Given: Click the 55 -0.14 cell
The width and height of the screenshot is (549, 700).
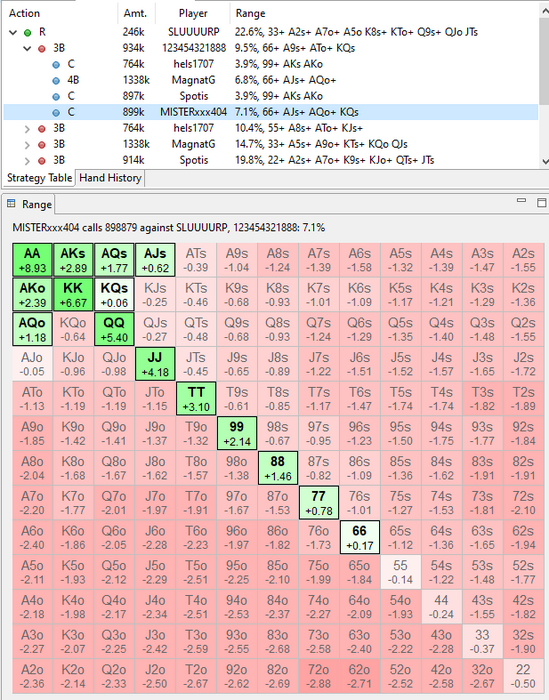Looking at the screenshot, I should point(400,572).
